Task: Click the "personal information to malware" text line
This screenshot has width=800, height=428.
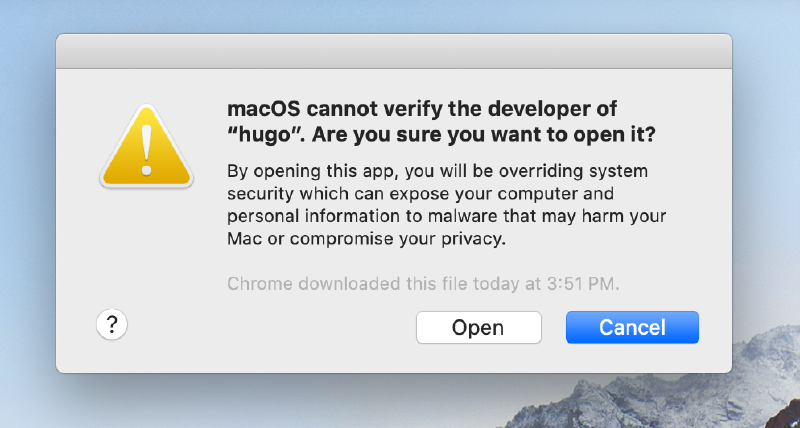Action: (x=445, y=216)
